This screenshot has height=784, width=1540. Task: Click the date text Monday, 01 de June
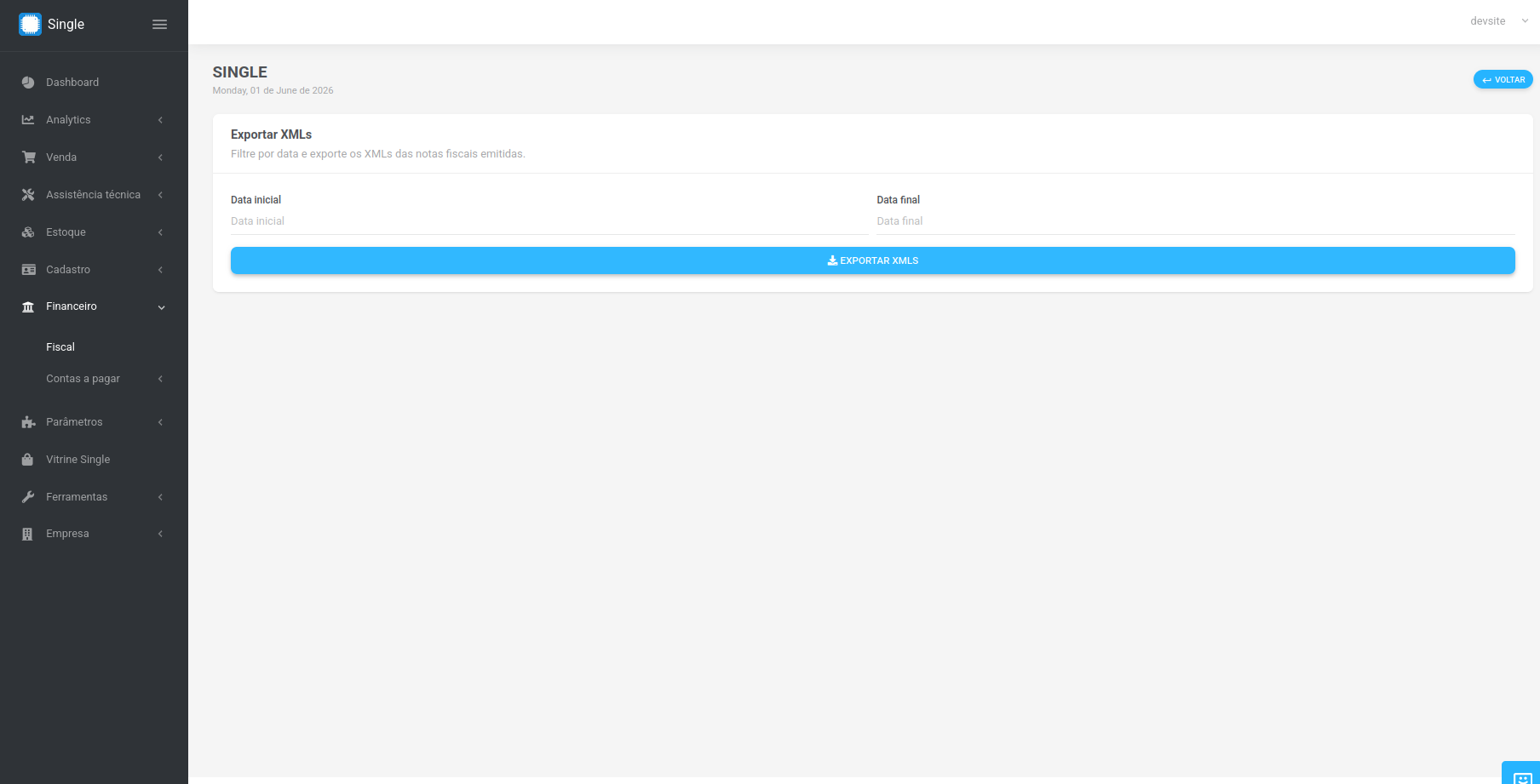click(273, 90)
